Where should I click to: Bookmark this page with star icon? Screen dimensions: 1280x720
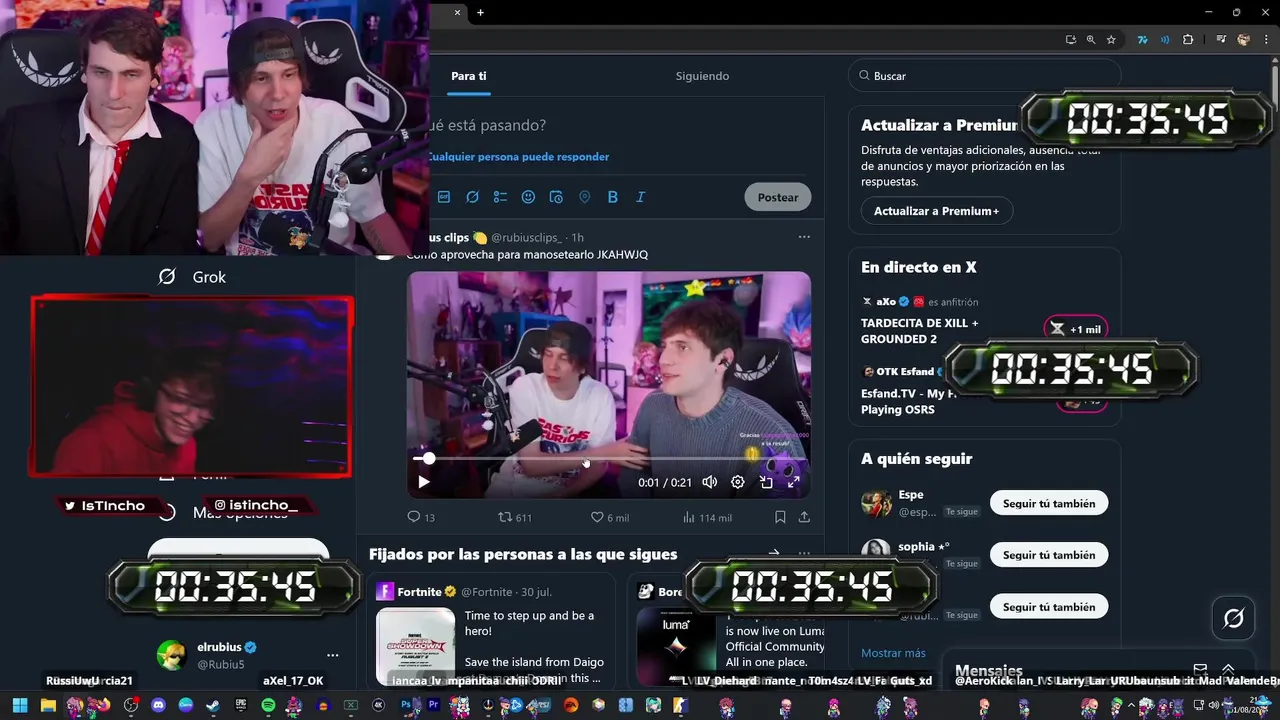(1111, 40)
